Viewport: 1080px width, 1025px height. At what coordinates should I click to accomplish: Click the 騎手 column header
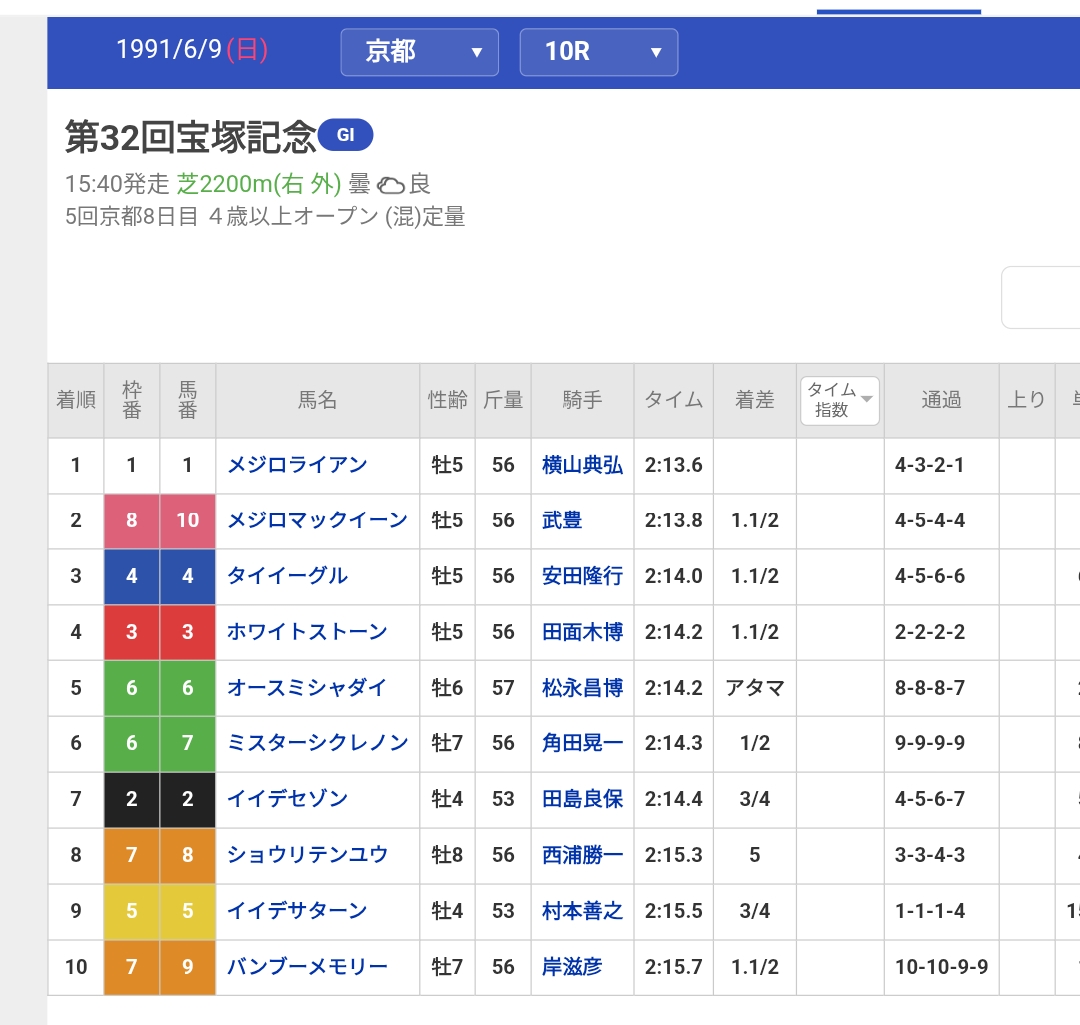582,400
